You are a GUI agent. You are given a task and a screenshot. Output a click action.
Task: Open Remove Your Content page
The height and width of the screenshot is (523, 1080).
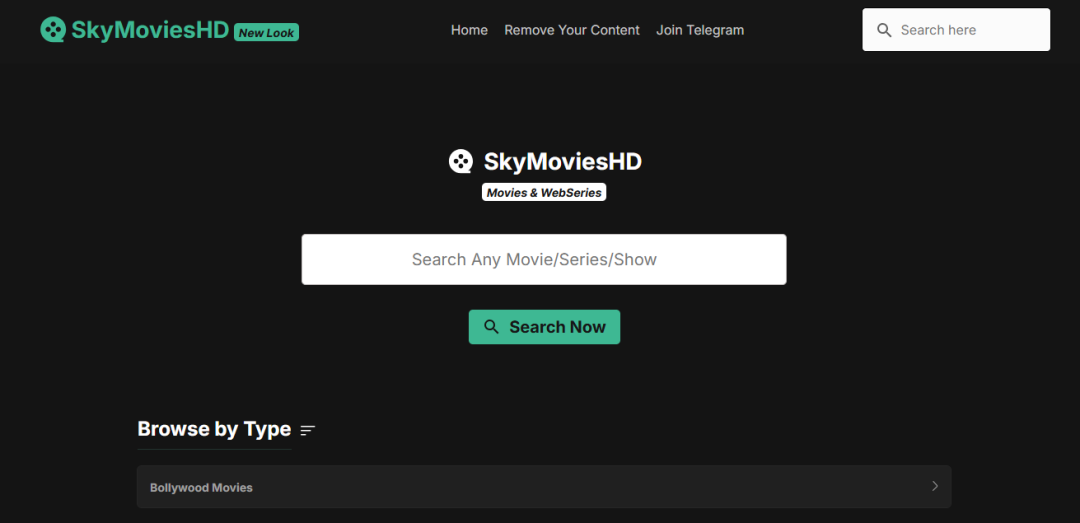pyautogui.click(x=572, y=30)
